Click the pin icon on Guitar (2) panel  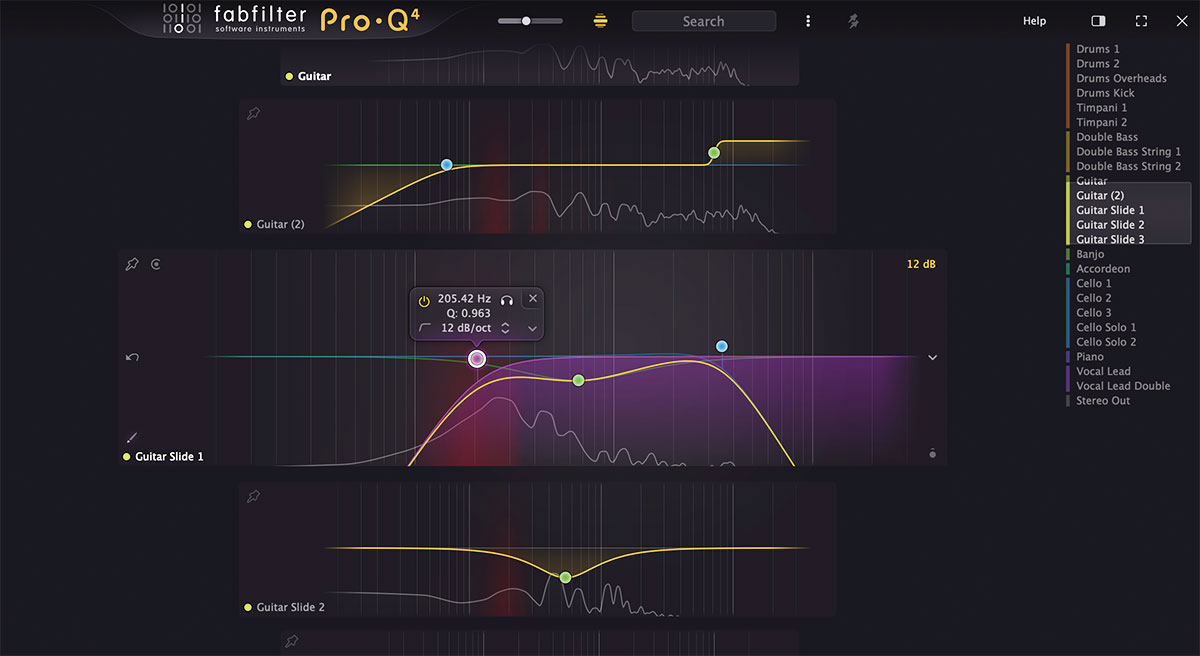tap(253, 114)
